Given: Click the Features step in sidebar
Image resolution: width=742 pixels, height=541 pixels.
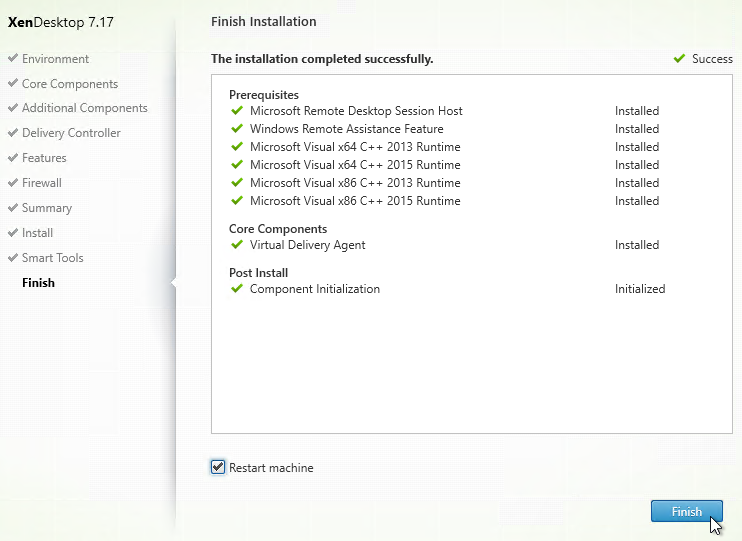Looking at the screenshot, I should pyautogui.click(x=44, y=158).
